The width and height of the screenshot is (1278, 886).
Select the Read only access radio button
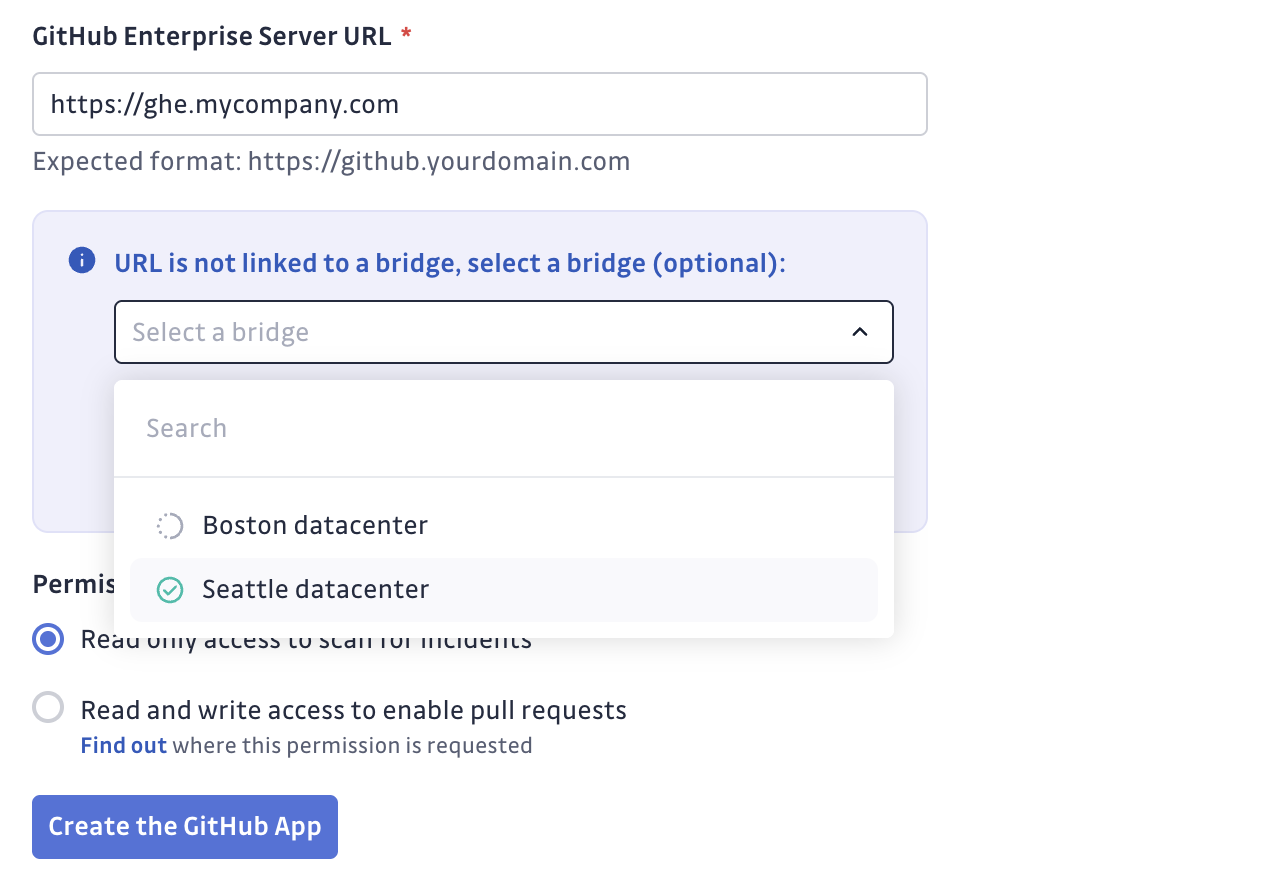click(48, 639)
